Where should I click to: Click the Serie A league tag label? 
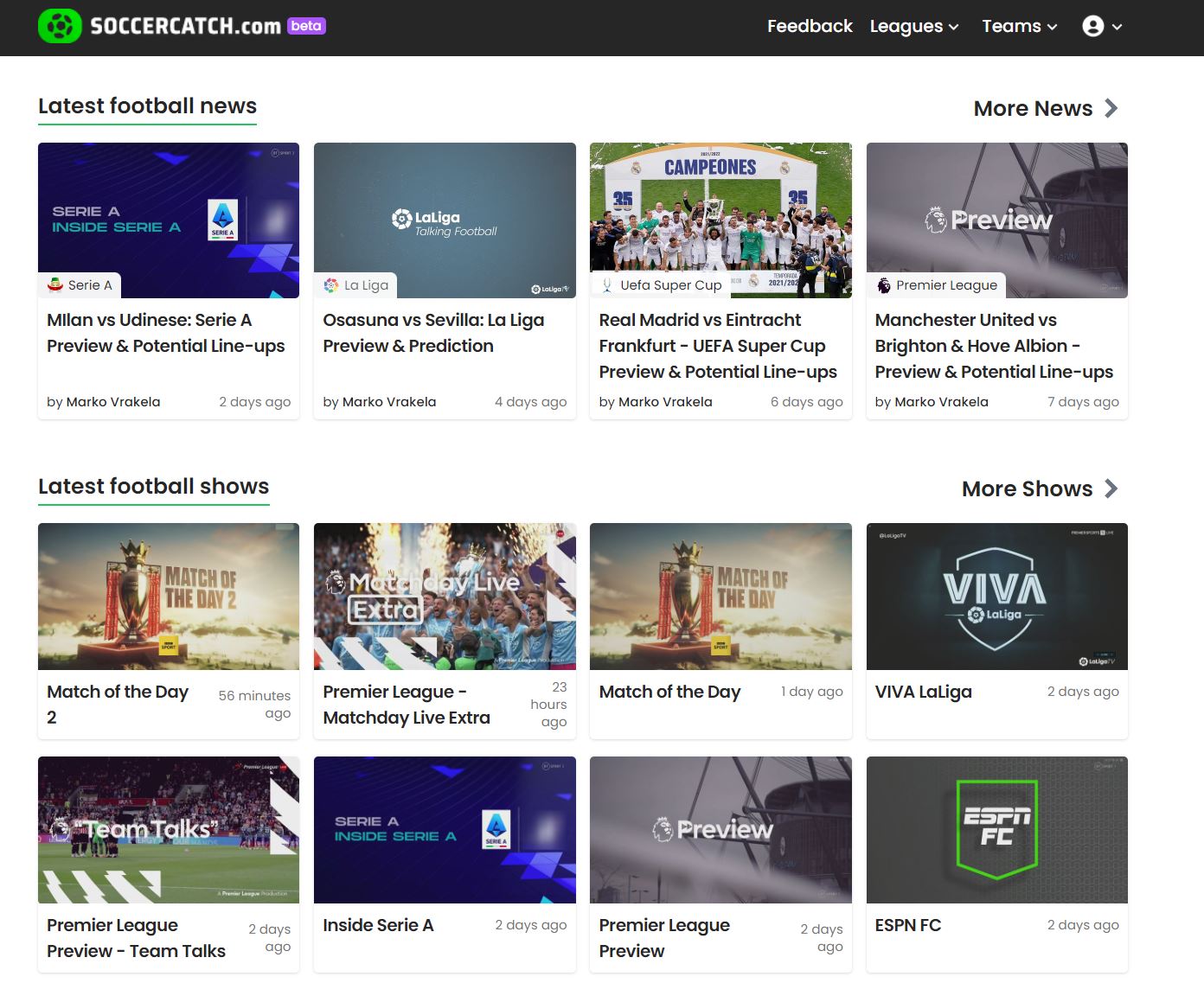click(x=90, y=284)
